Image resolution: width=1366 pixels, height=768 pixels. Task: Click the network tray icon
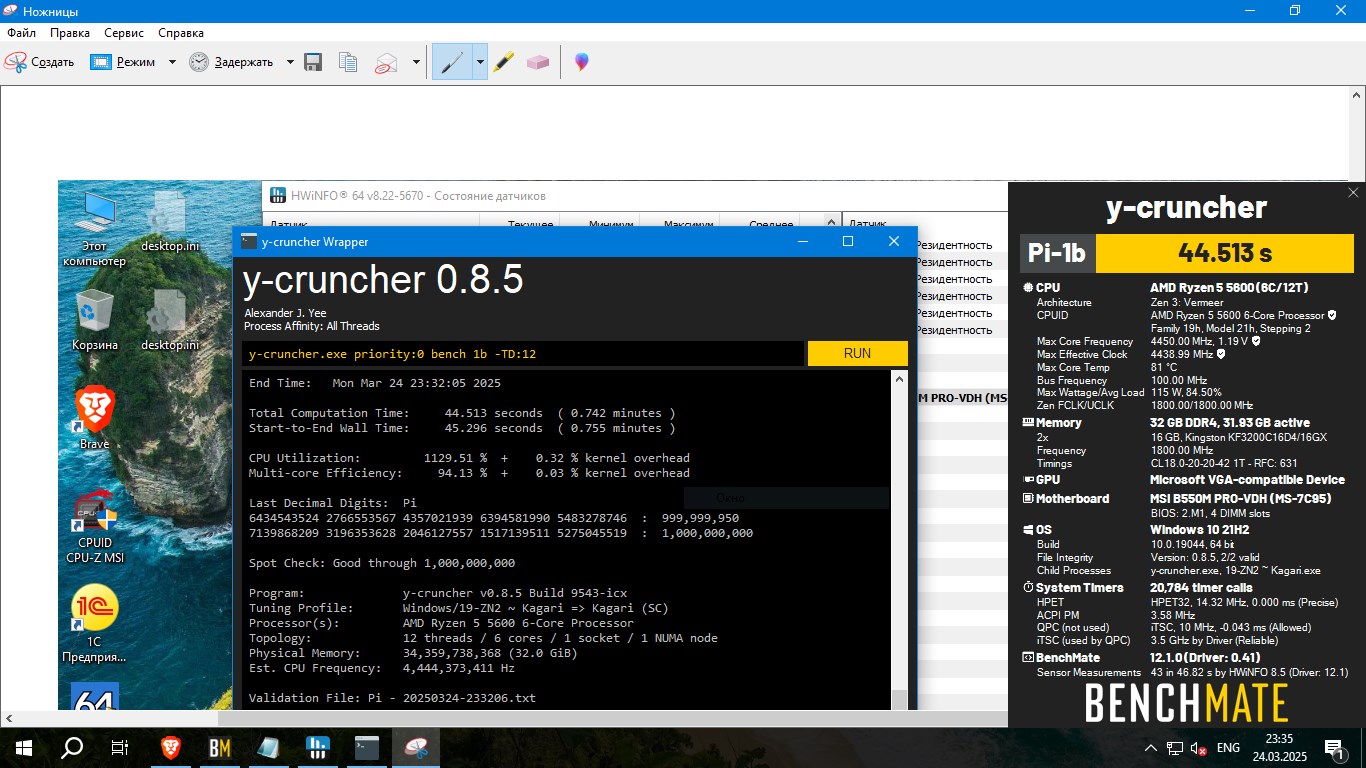point(1174,747)
